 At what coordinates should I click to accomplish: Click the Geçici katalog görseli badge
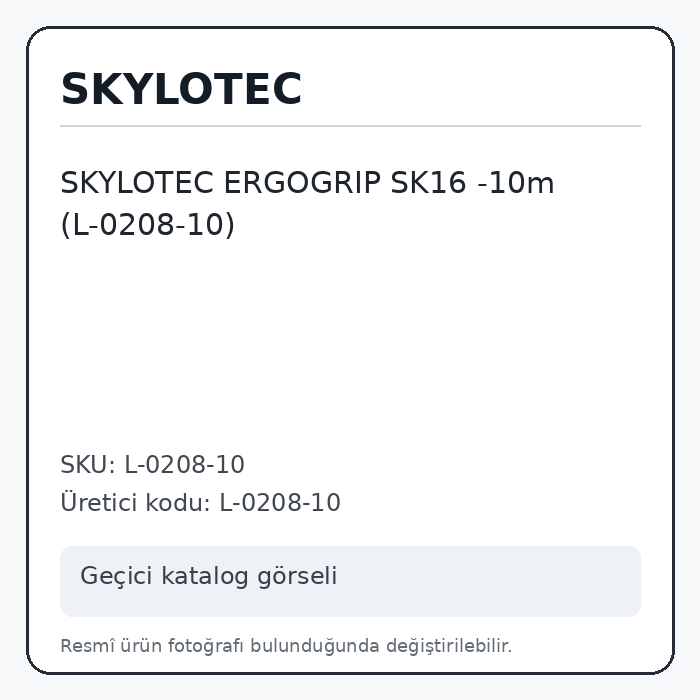pos(350,581)
